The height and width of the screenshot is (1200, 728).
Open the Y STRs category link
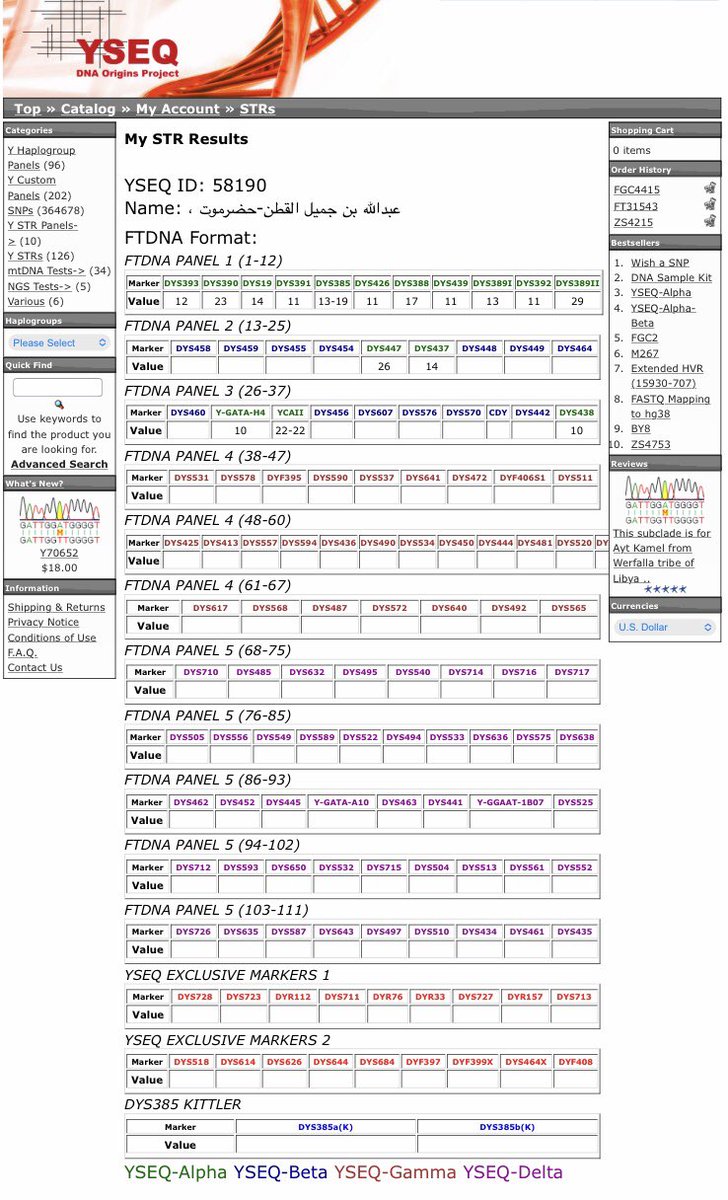(x=25, y=256)
